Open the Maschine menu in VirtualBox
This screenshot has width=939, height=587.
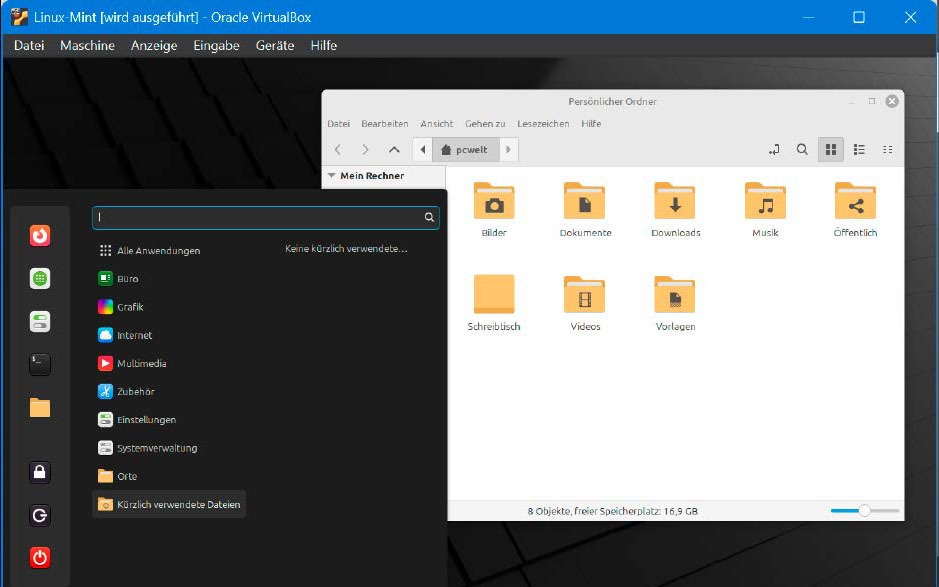coord(87,45)
